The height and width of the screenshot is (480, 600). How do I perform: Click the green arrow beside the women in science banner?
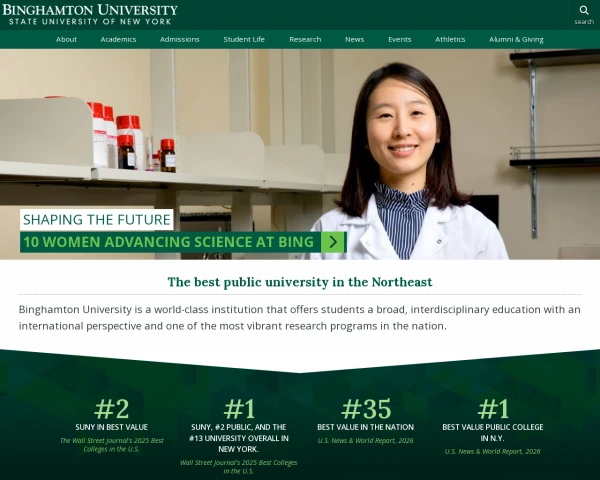click(333, 242)
